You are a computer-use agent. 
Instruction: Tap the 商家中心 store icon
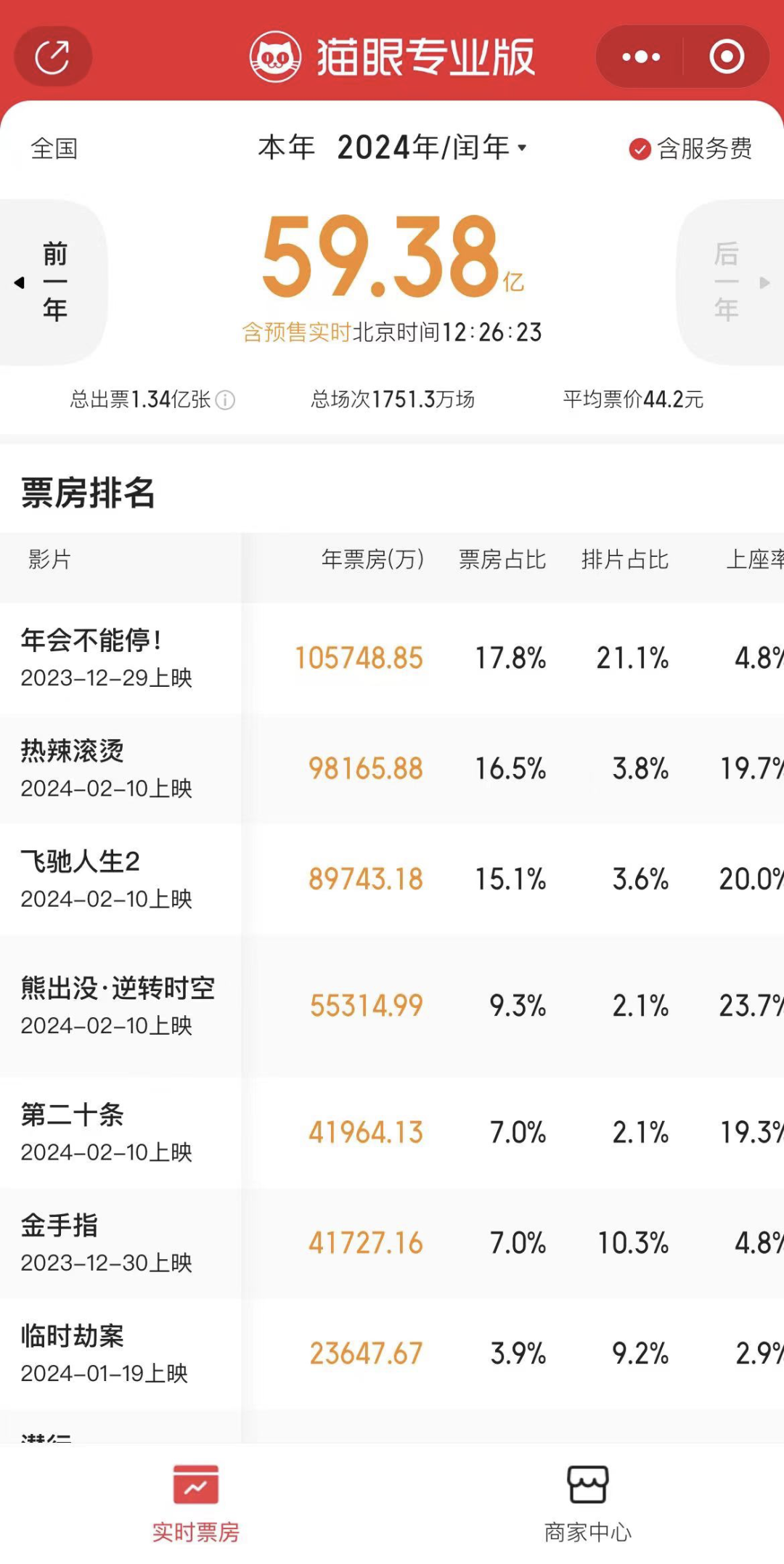coord(587,1484)
